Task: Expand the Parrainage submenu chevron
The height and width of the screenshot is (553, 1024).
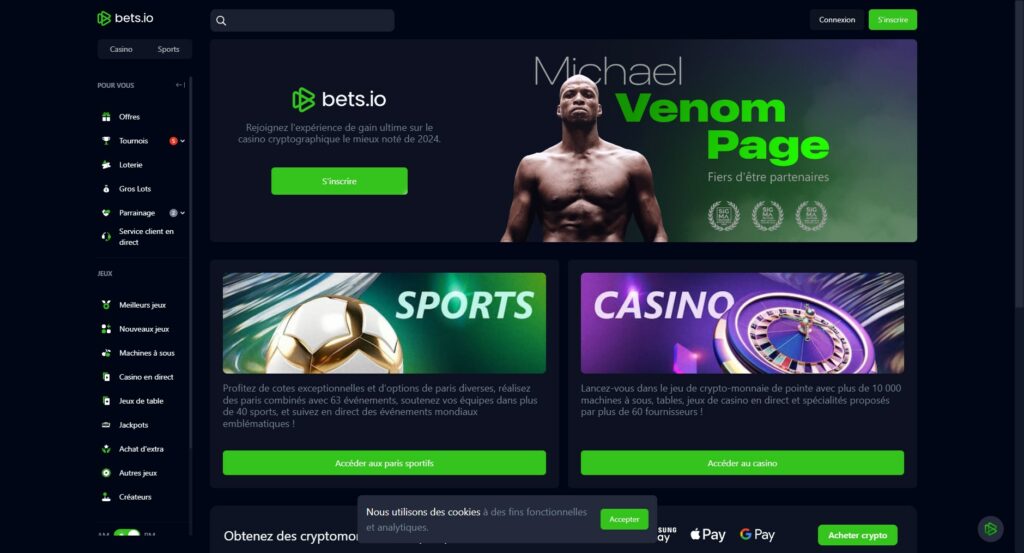Action: pos(183,213)
